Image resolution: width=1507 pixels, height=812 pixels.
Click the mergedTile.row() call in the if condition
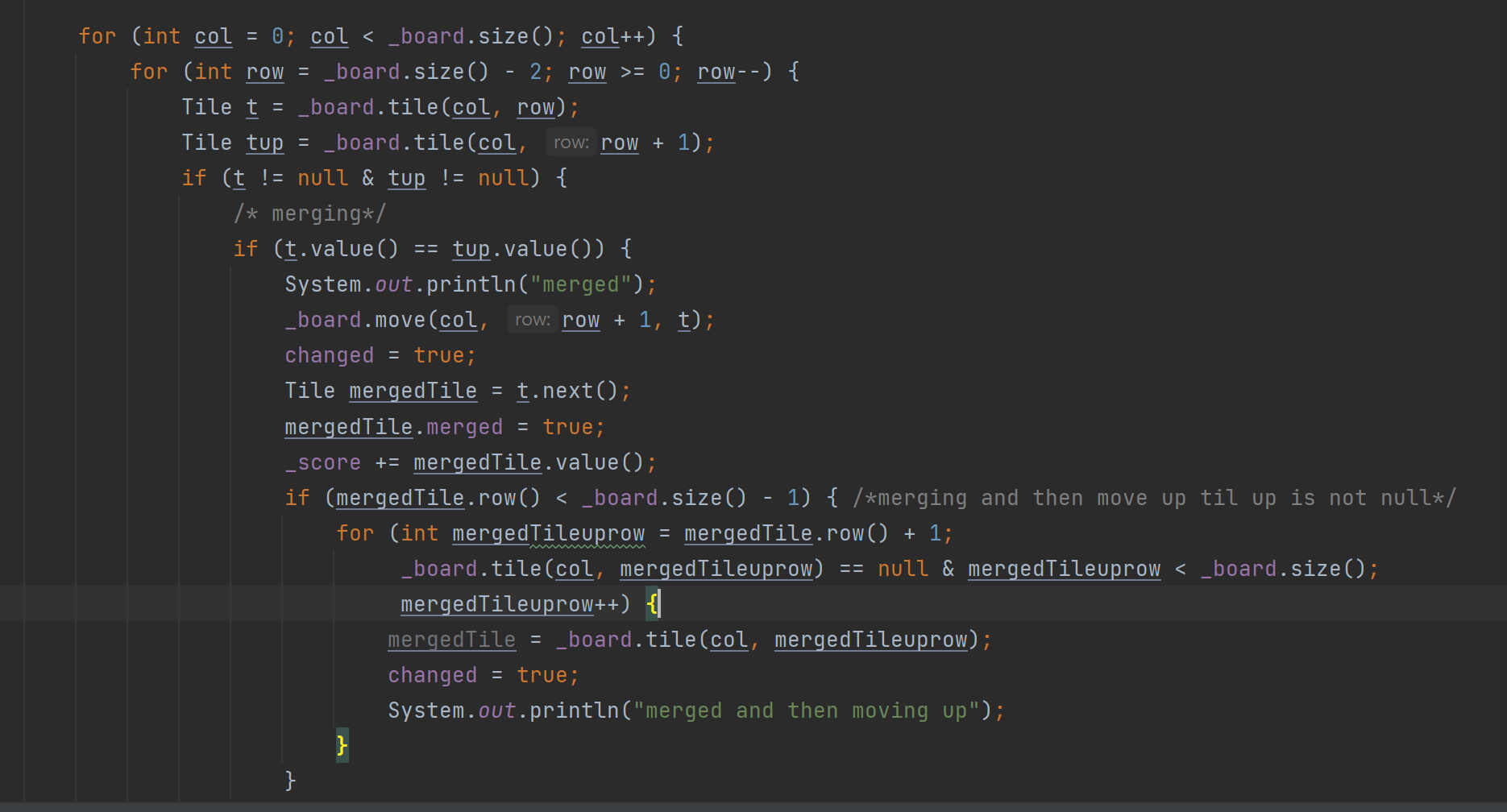coord(437,498)
